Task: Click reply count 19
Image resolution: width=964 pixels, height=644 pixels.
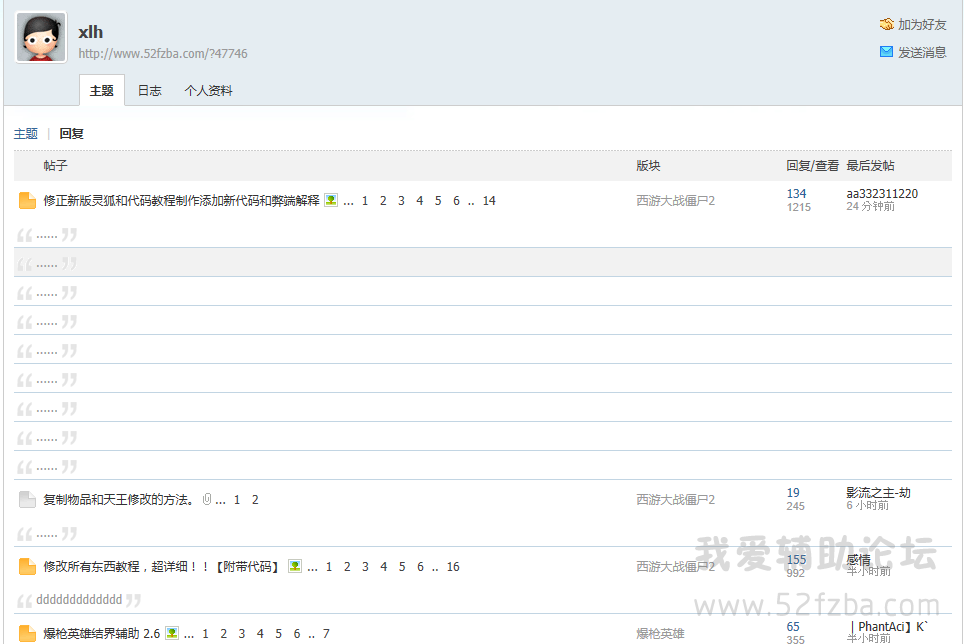Action: tap(793, 493)
